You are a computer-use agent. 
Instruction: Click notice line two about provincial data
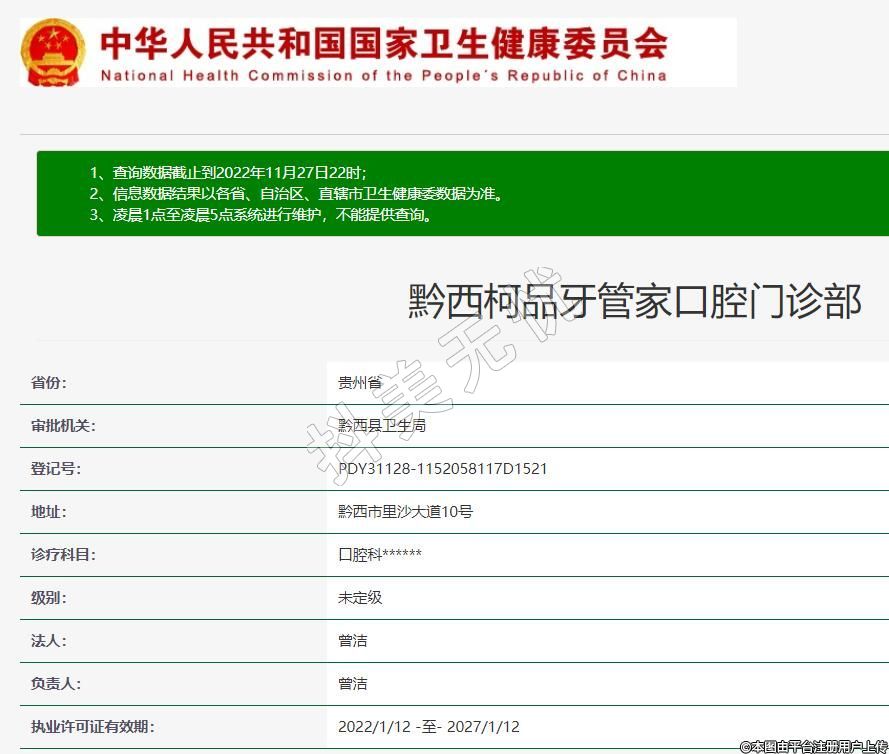pos(296,193)
